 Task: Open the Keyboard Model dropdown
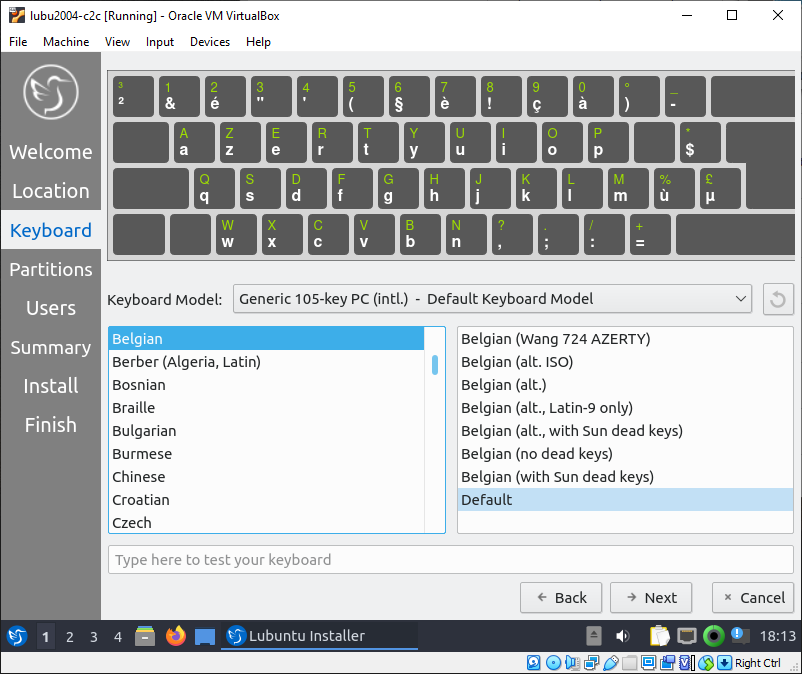pyautogui.click(x=492, y=298)
